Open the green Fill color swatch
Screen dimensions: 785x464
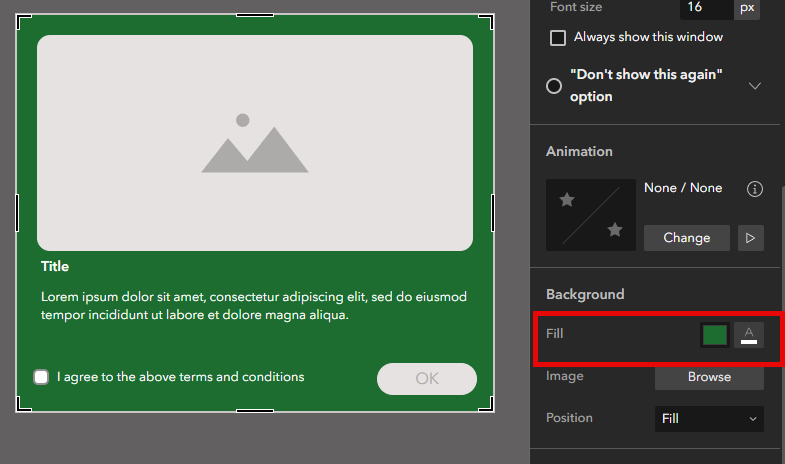(x=714, y=335)
